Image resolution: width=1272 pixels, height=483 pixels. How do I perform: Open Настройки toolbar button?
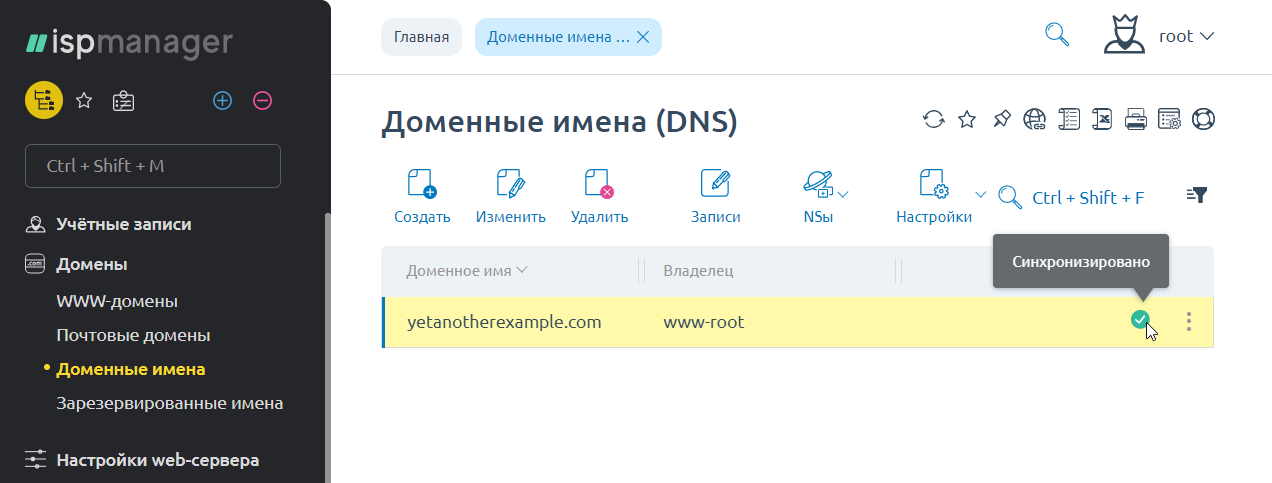click(934, 196)
